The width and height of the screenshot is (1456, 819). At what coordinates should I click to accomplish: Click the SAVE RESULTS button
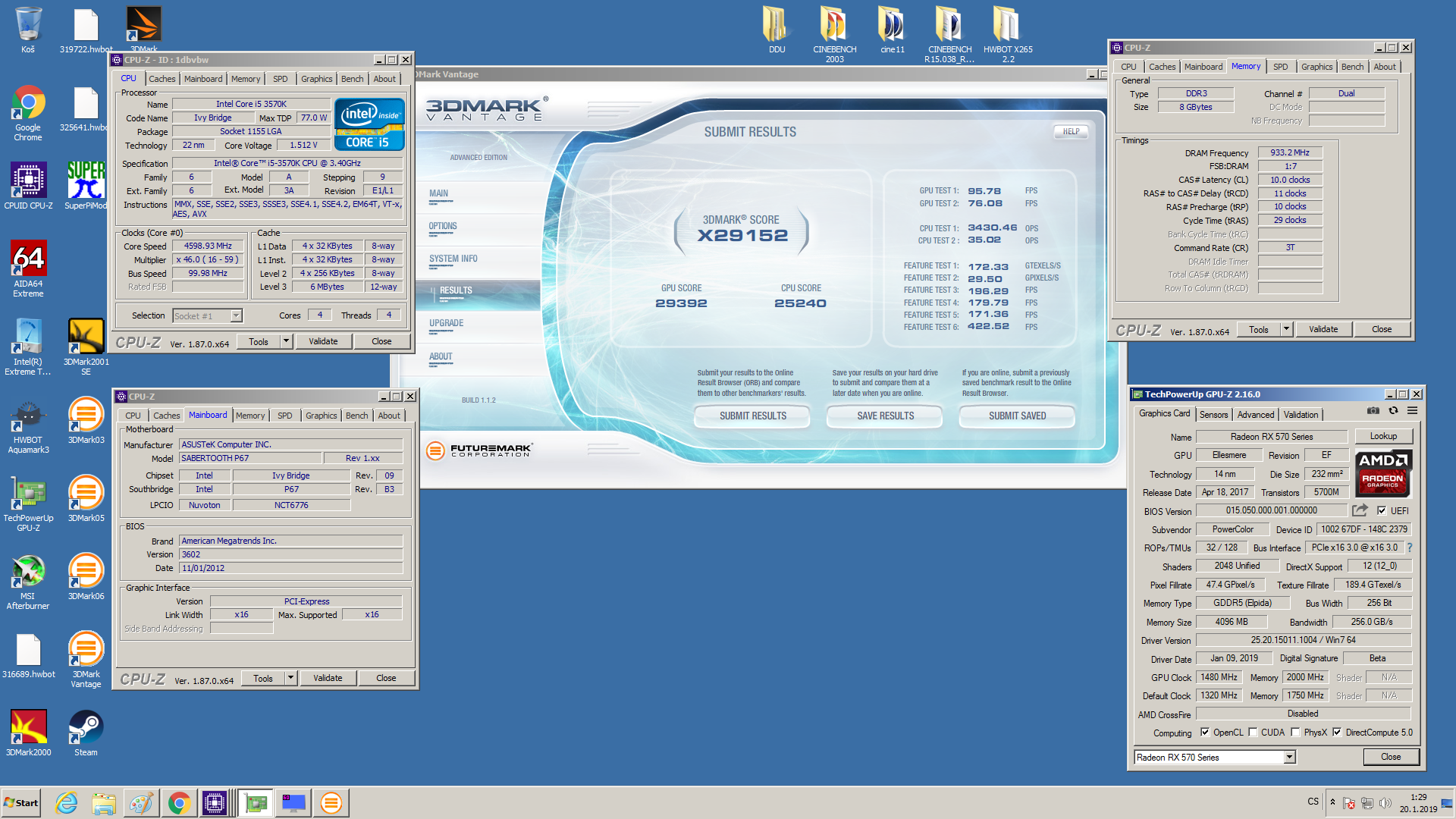point(885,416)
